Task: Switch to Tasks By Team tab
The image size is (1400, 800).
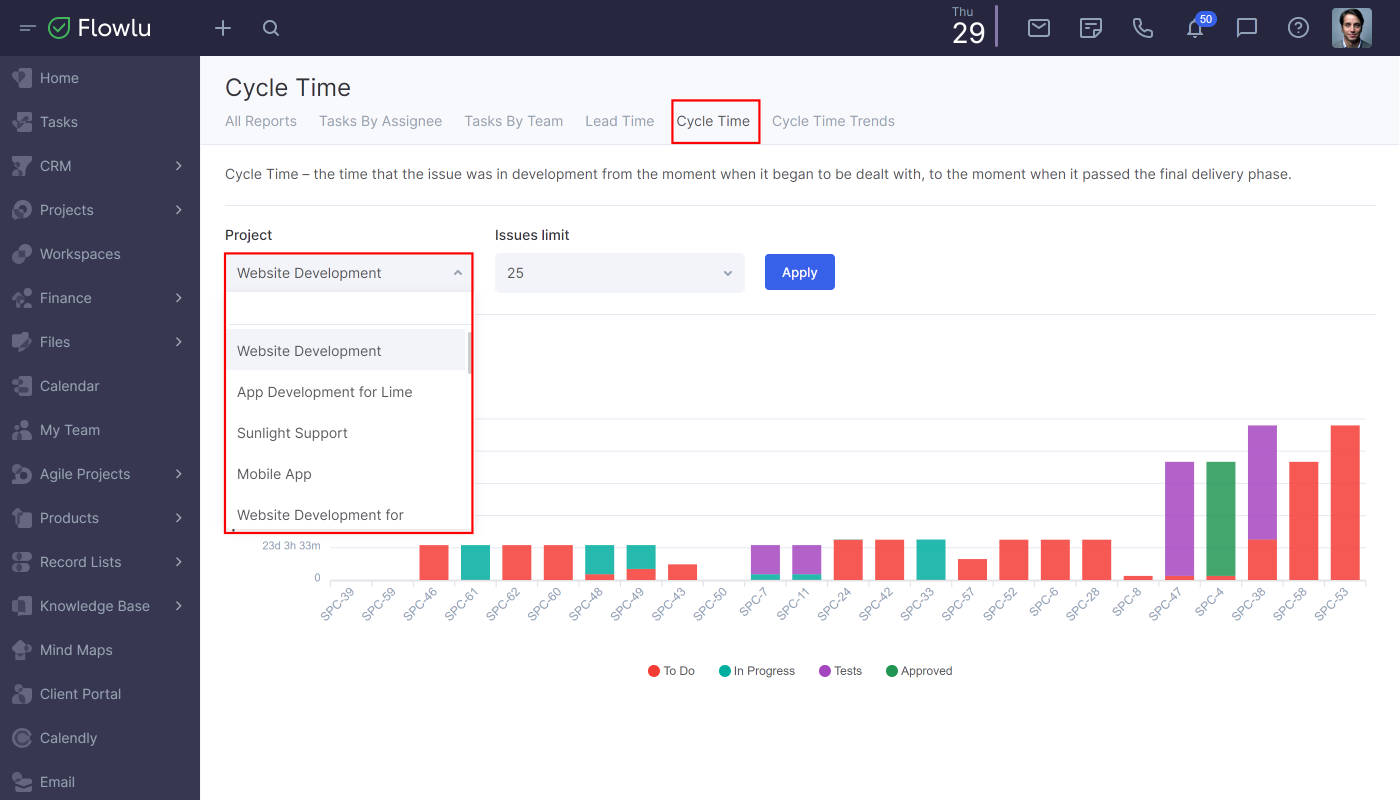Action: coord(513,121)
